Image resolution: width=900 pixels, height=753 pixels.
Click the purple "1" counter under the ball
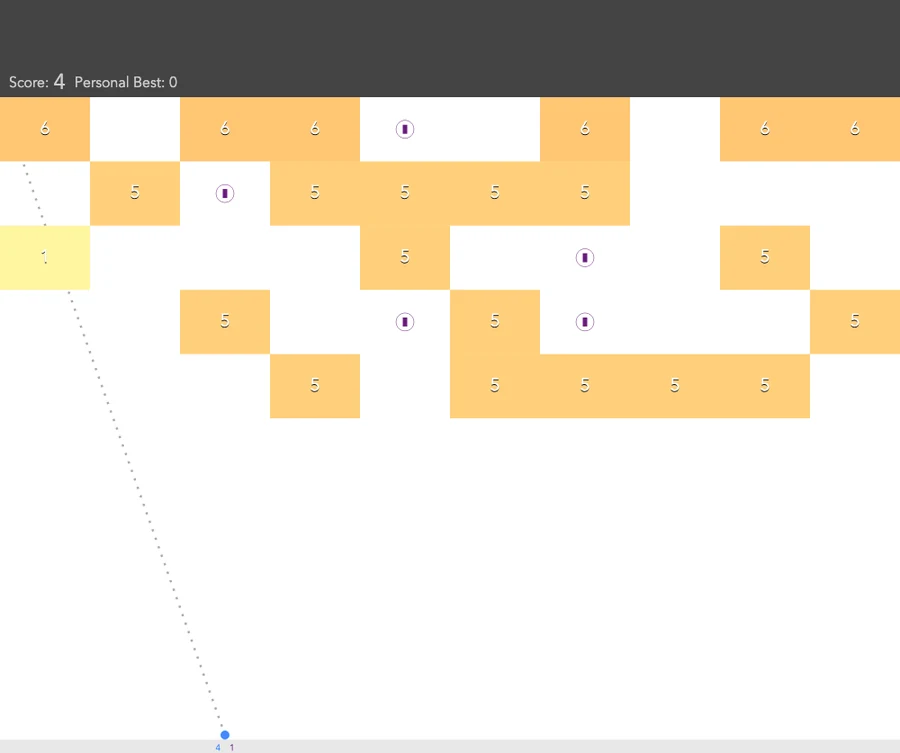[x=232, y=747]
